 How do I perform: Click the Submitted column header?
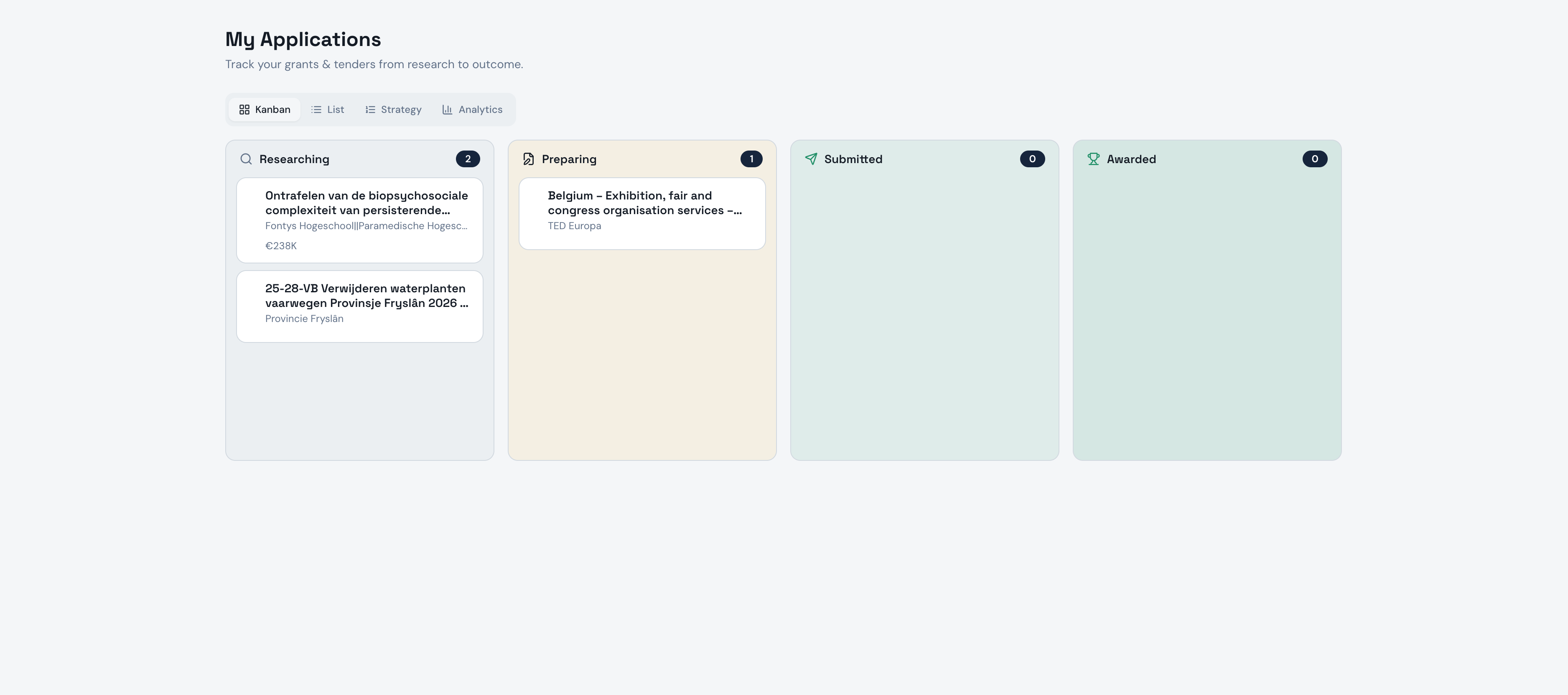[x=853, y=159]
